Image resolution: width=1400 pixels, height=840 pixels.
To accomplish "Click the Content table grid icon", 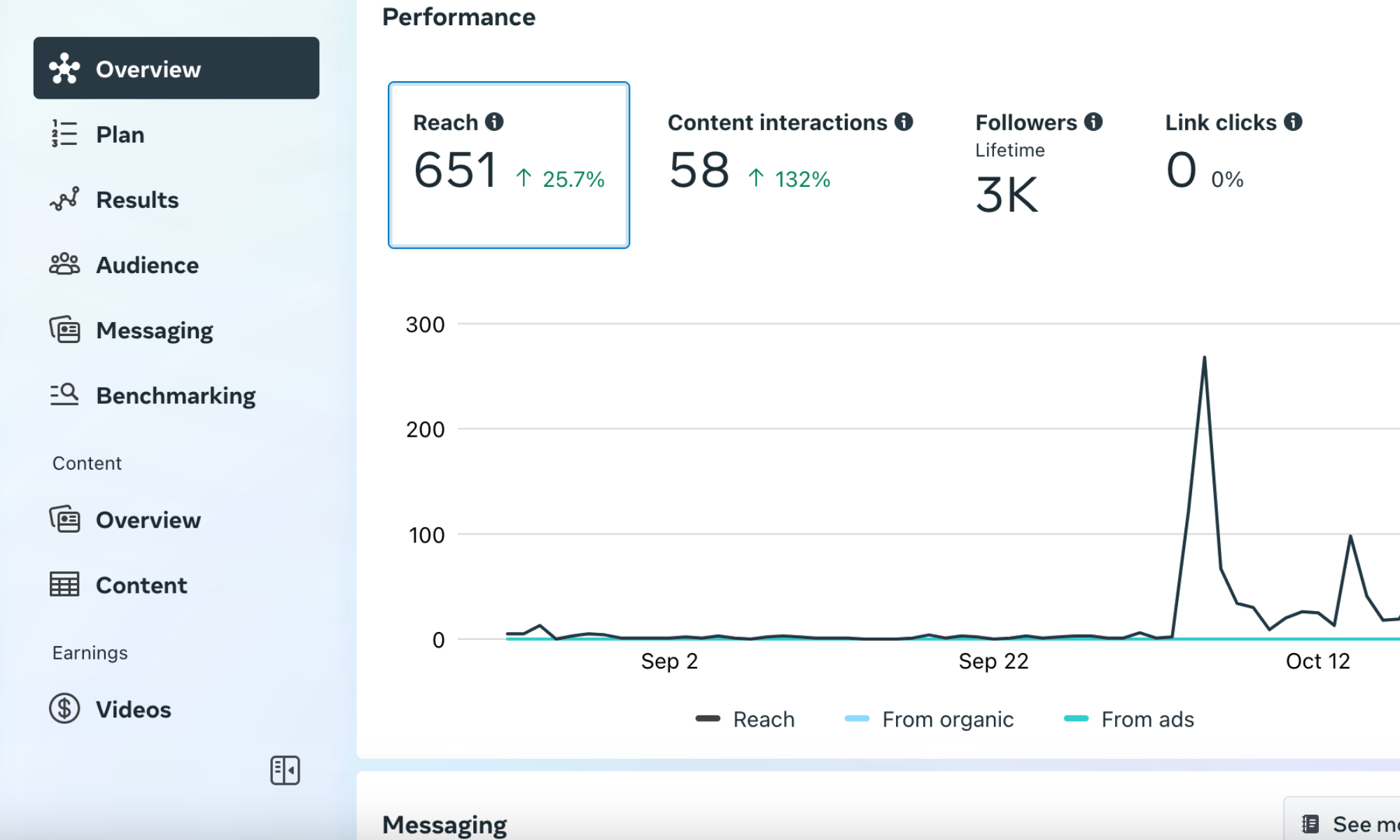I will pyautogui.click(x=64, y=584).
